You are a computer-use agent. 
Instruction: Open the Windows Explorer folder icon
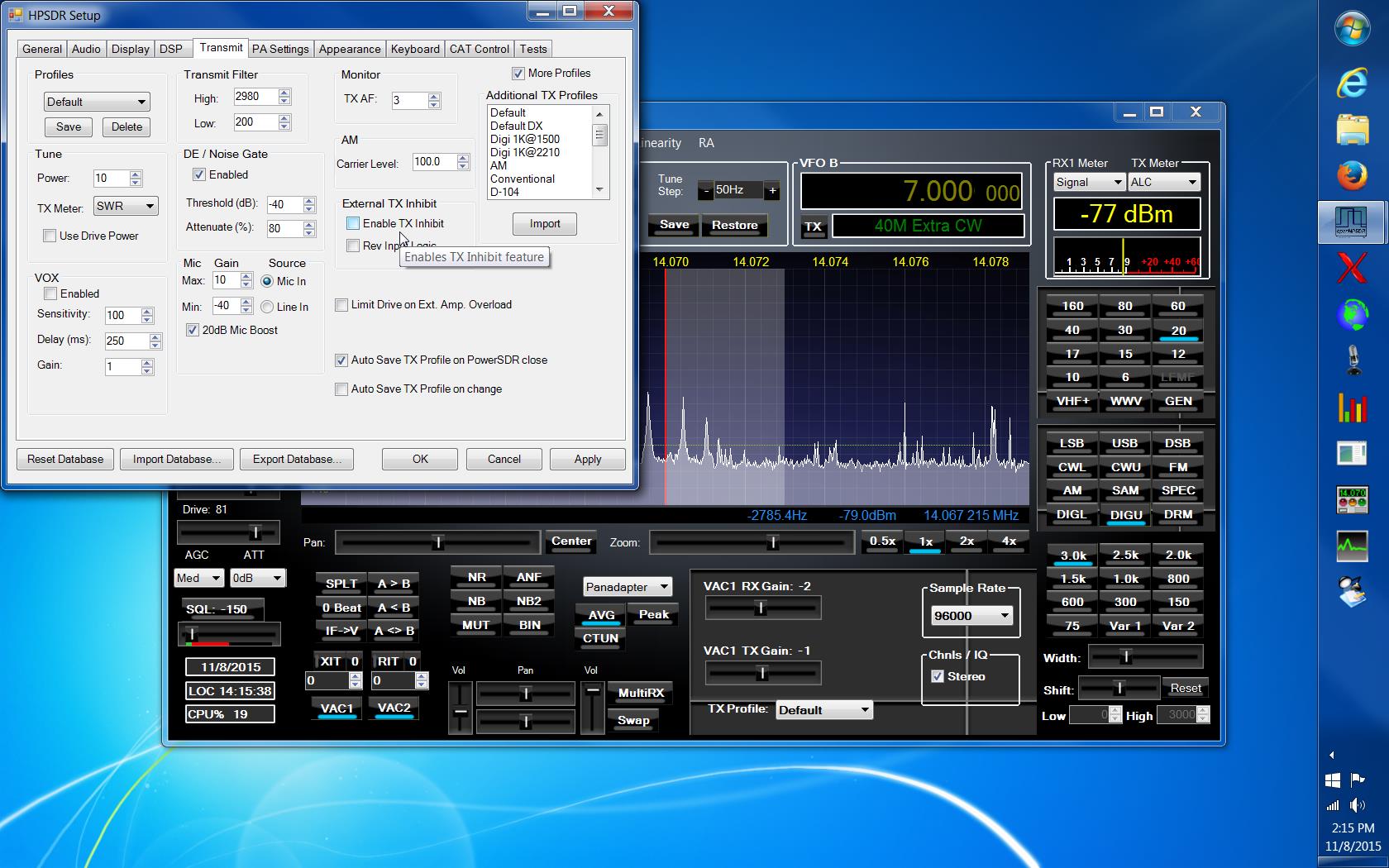click(1353, 130)
